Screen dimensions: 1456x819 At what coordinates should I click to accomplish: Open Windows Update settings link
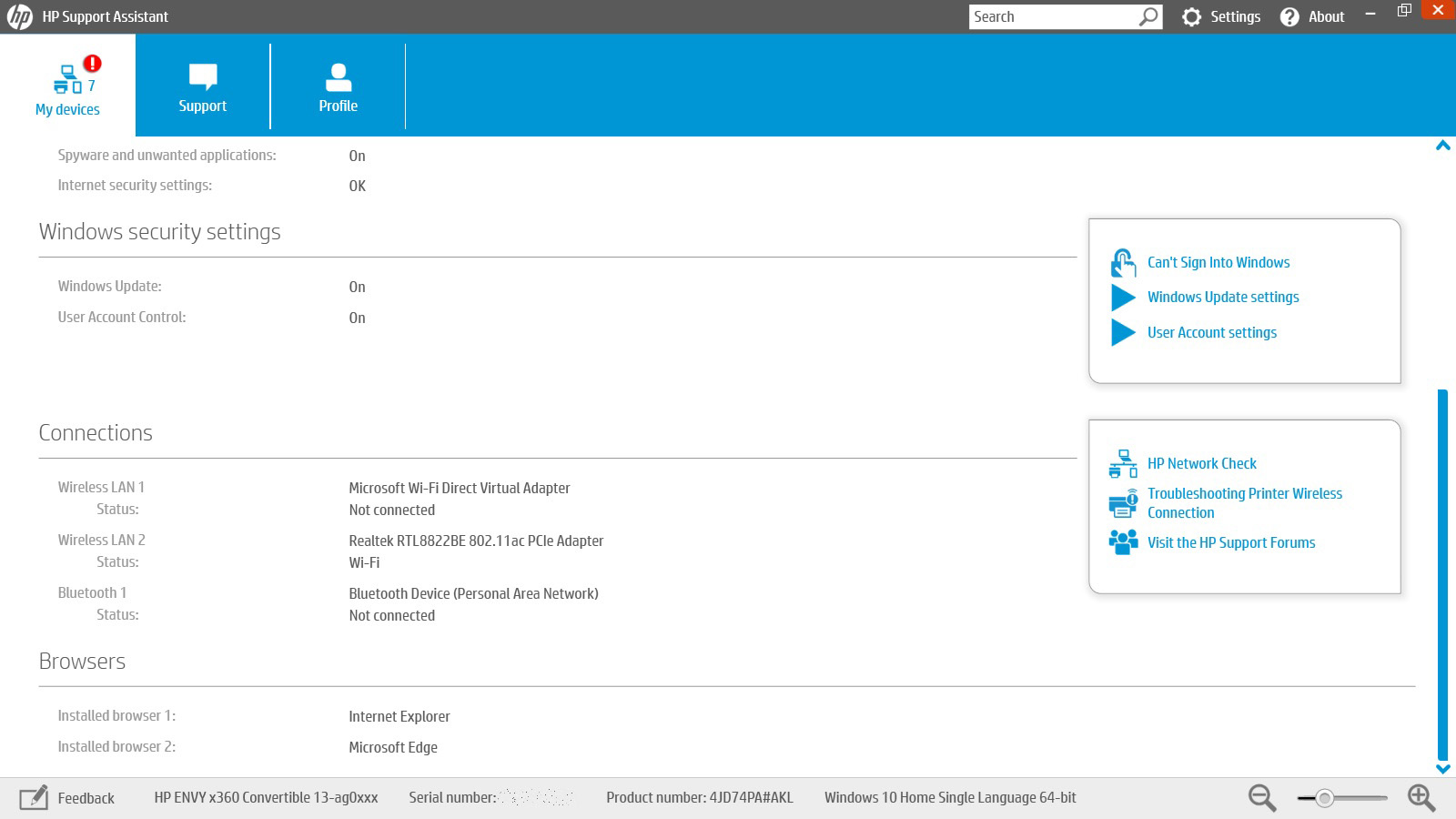pyautogui.click(x=1222, y=298)
